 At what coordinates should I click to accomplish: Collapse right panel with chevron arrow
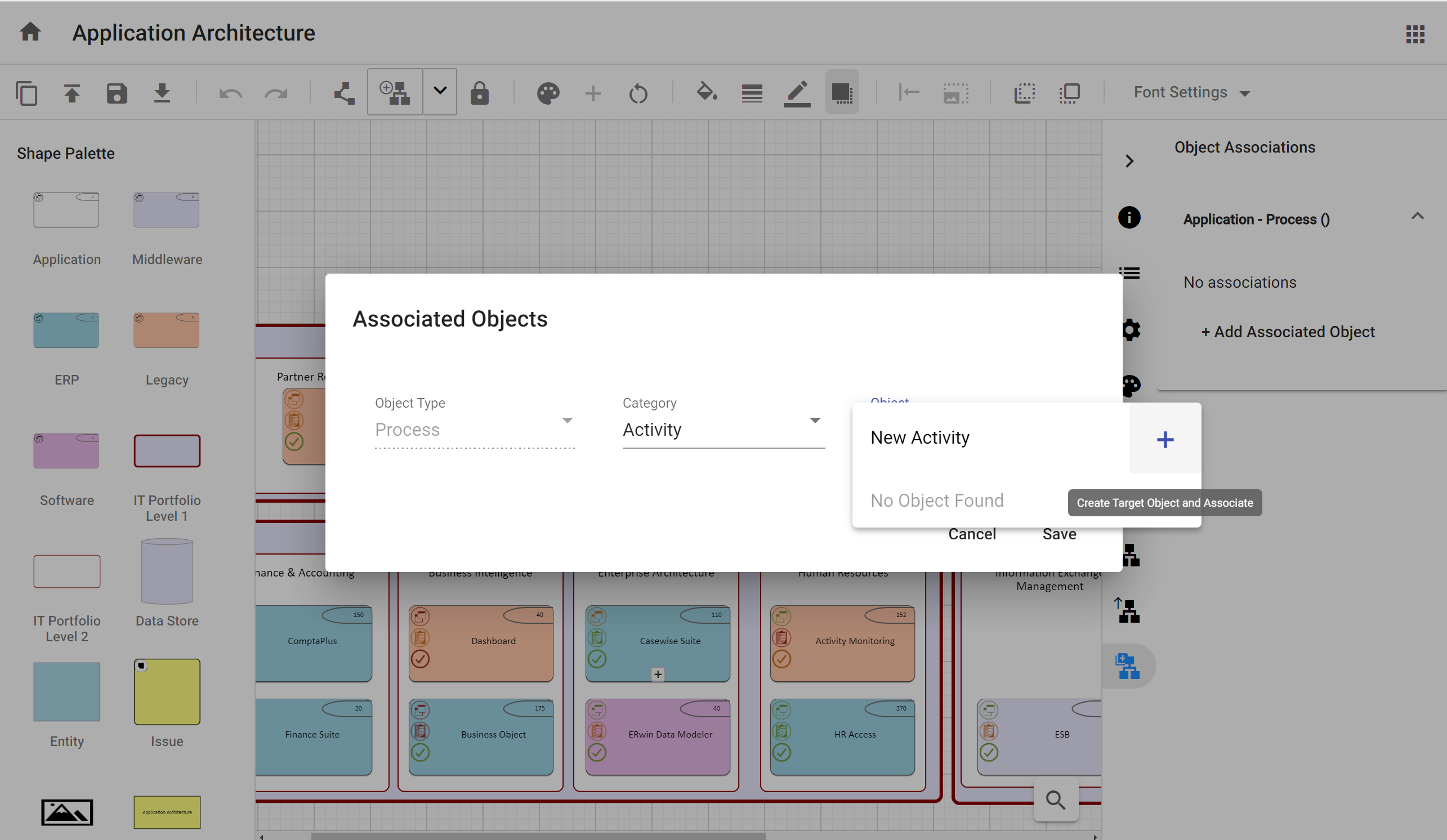coord(1129,161)
